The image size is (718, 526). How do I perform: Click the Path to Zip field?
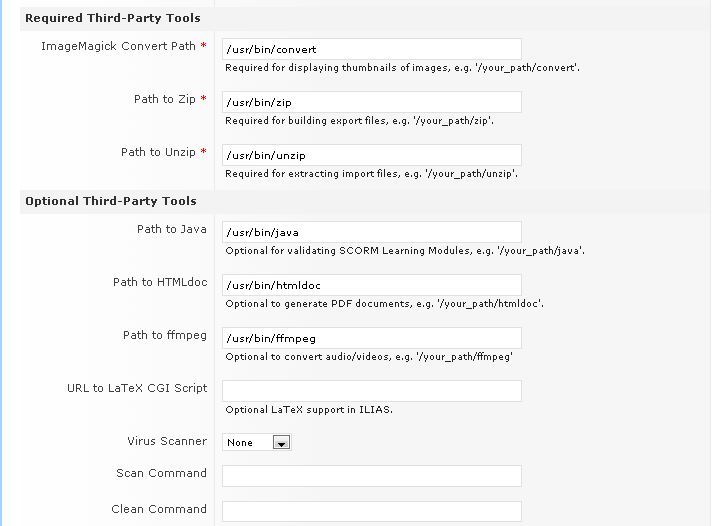click(371, 102)
